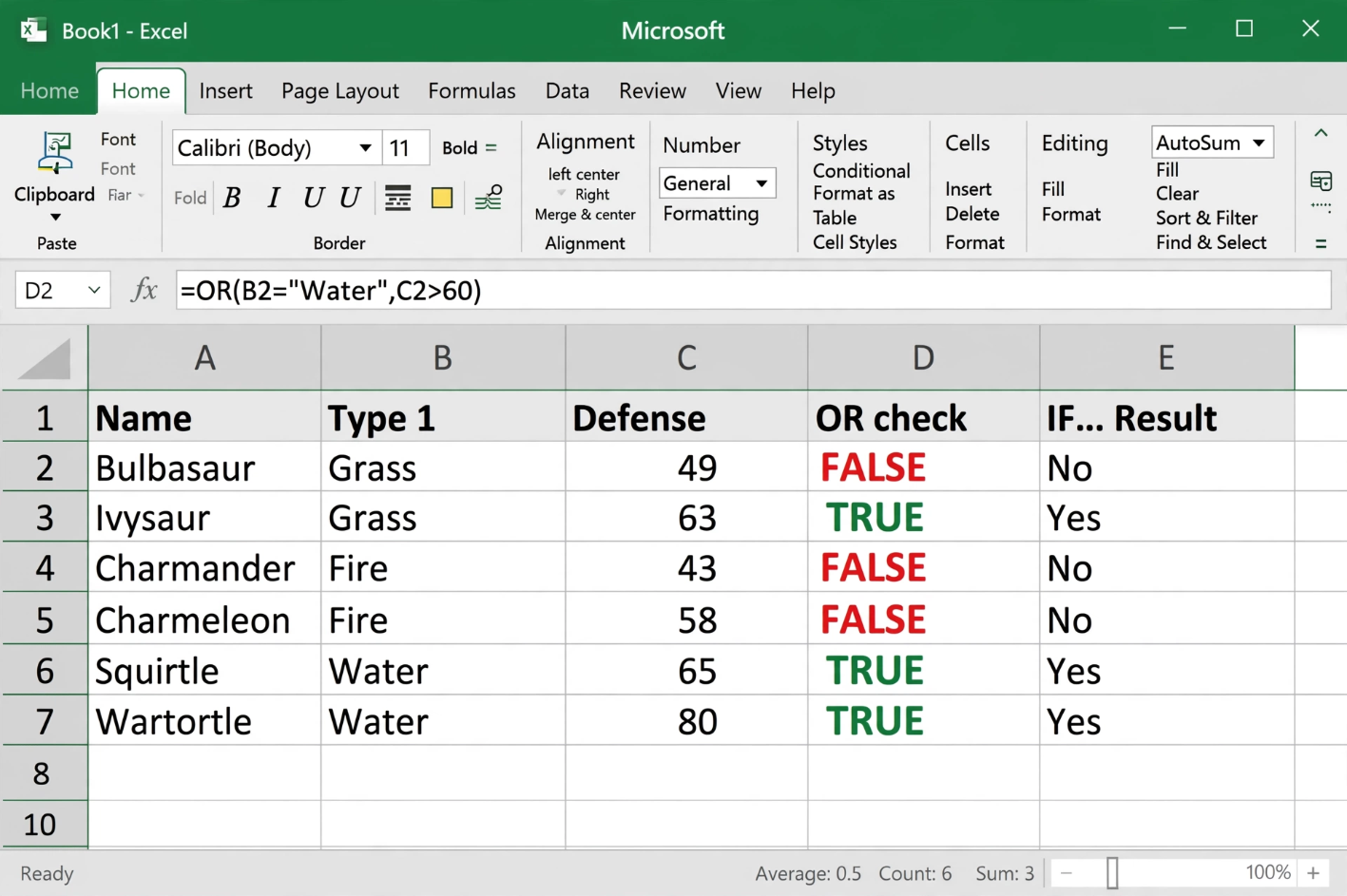Select the Data tab
Image resolution: width=1347 pixels, height=896 pixels.
point(567,90)
